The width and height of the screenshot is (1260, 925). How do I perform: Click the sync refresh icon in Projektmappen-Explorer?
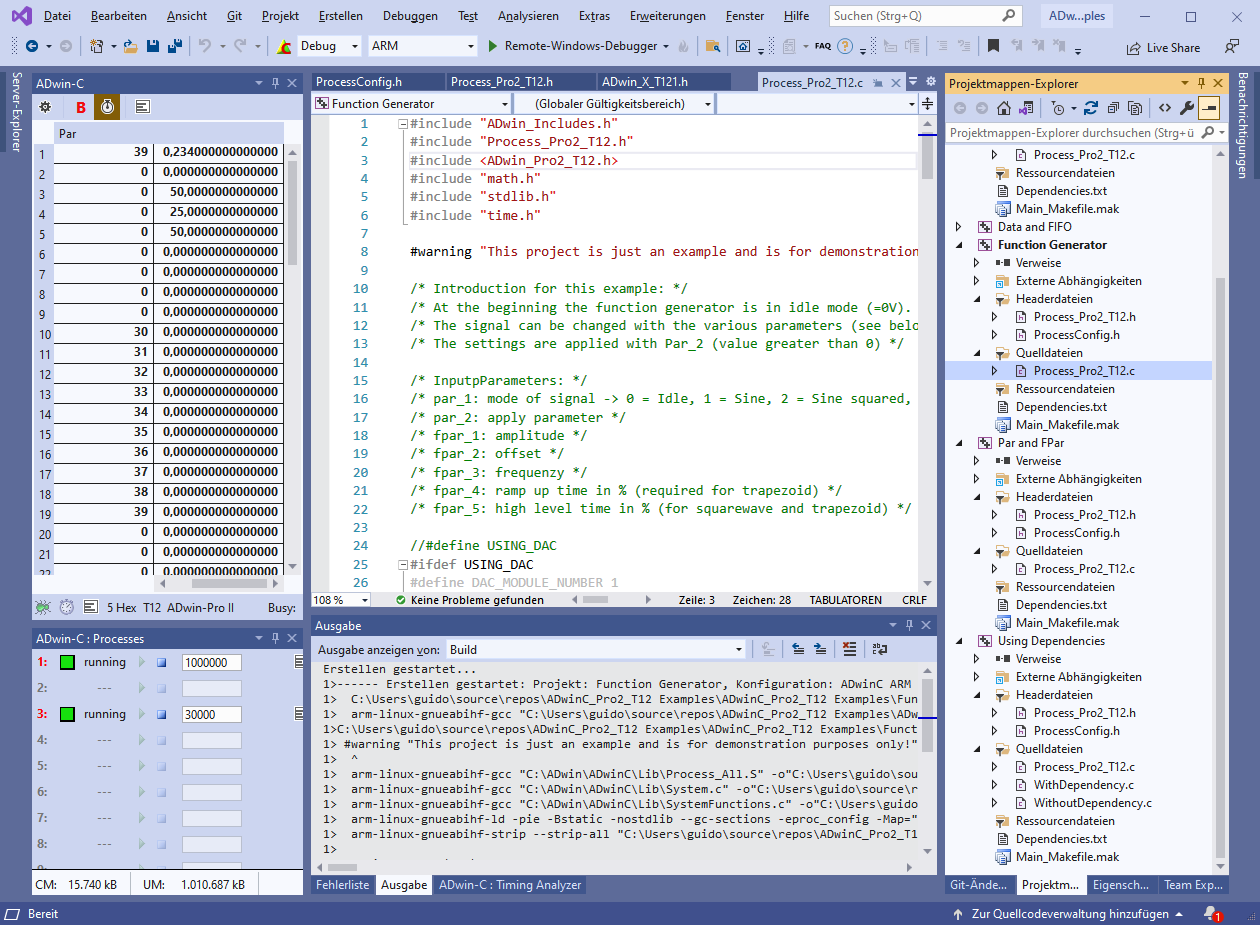(1091, 108)
